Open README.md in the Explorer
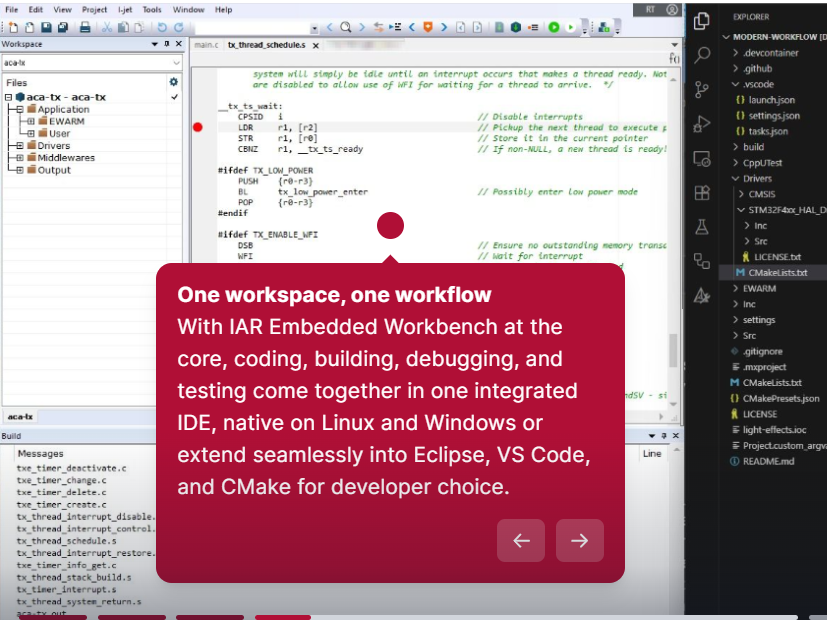This screenshot has height=620, width=827. pos(768,461)
